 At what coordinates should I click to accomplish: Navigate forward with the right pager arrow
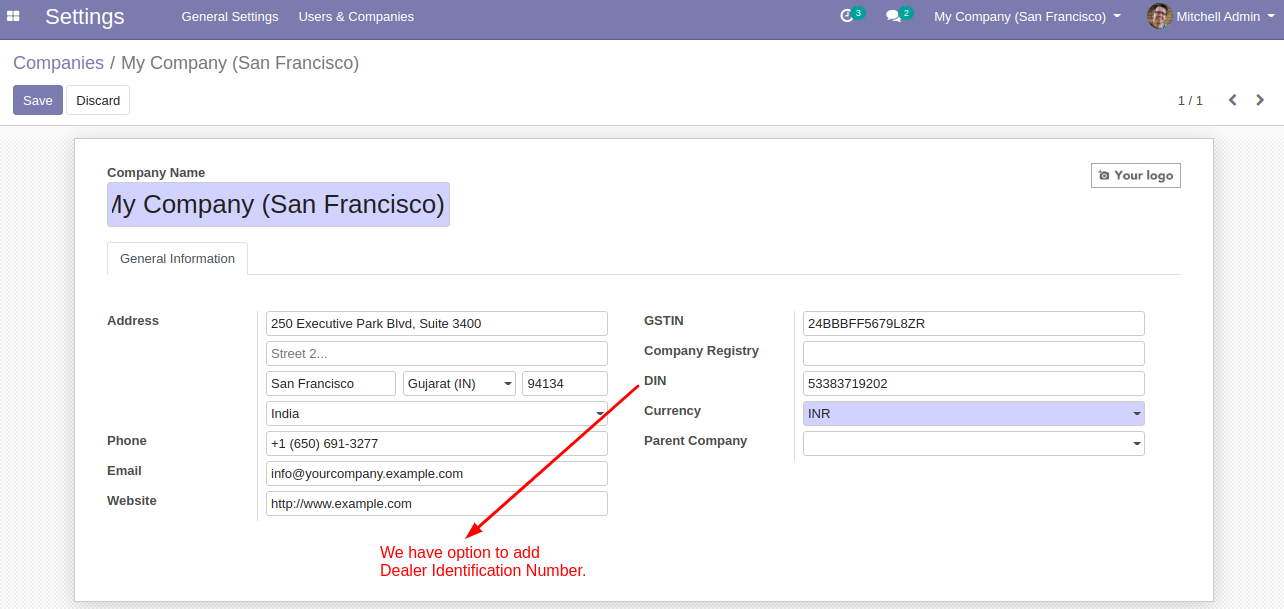click(1260, 100)
